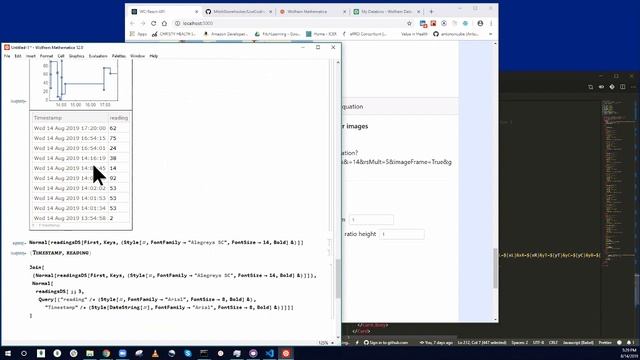640x360 pixels.
Task: Click the CRLF line ending status item
Action: (x=553, y=342)
